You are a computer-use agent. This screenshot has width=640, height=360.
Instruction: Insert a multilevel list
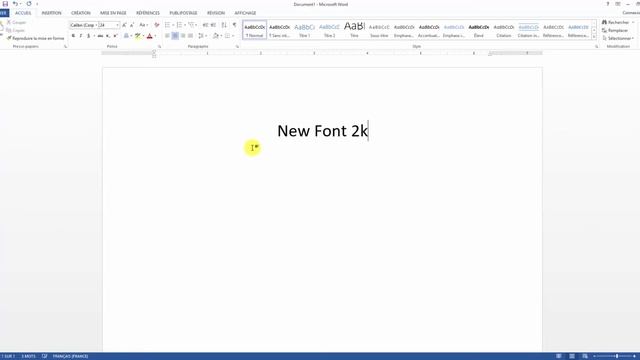click(191, 25)
